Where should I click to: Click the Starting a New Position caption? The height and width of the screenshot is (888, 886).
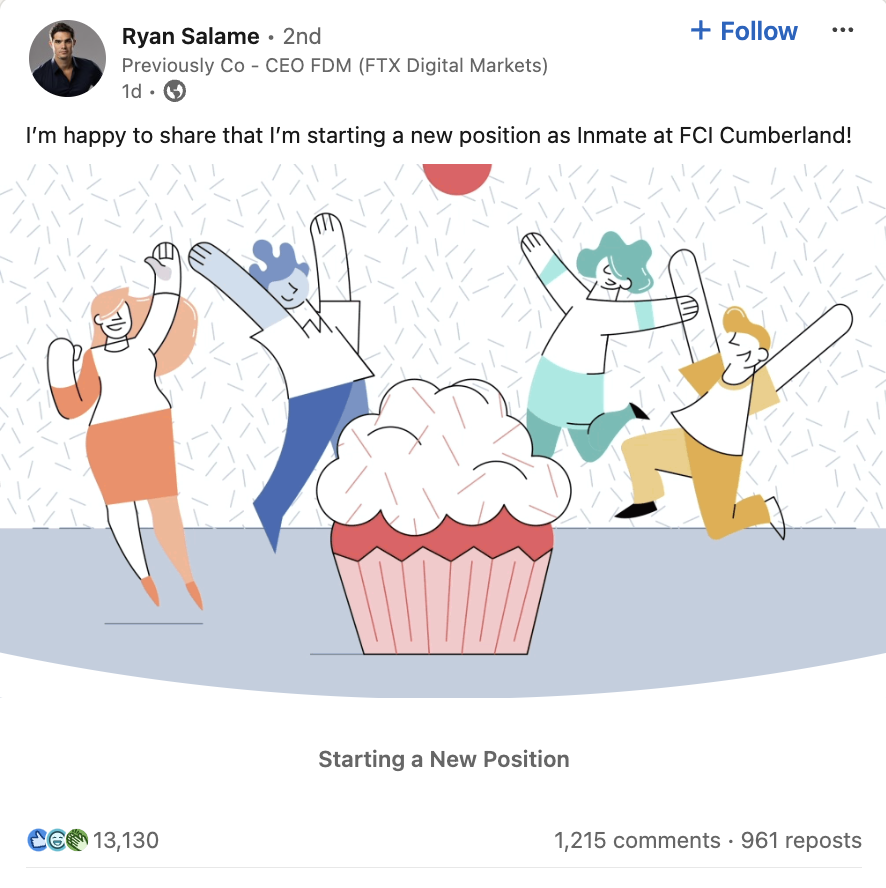444,759
